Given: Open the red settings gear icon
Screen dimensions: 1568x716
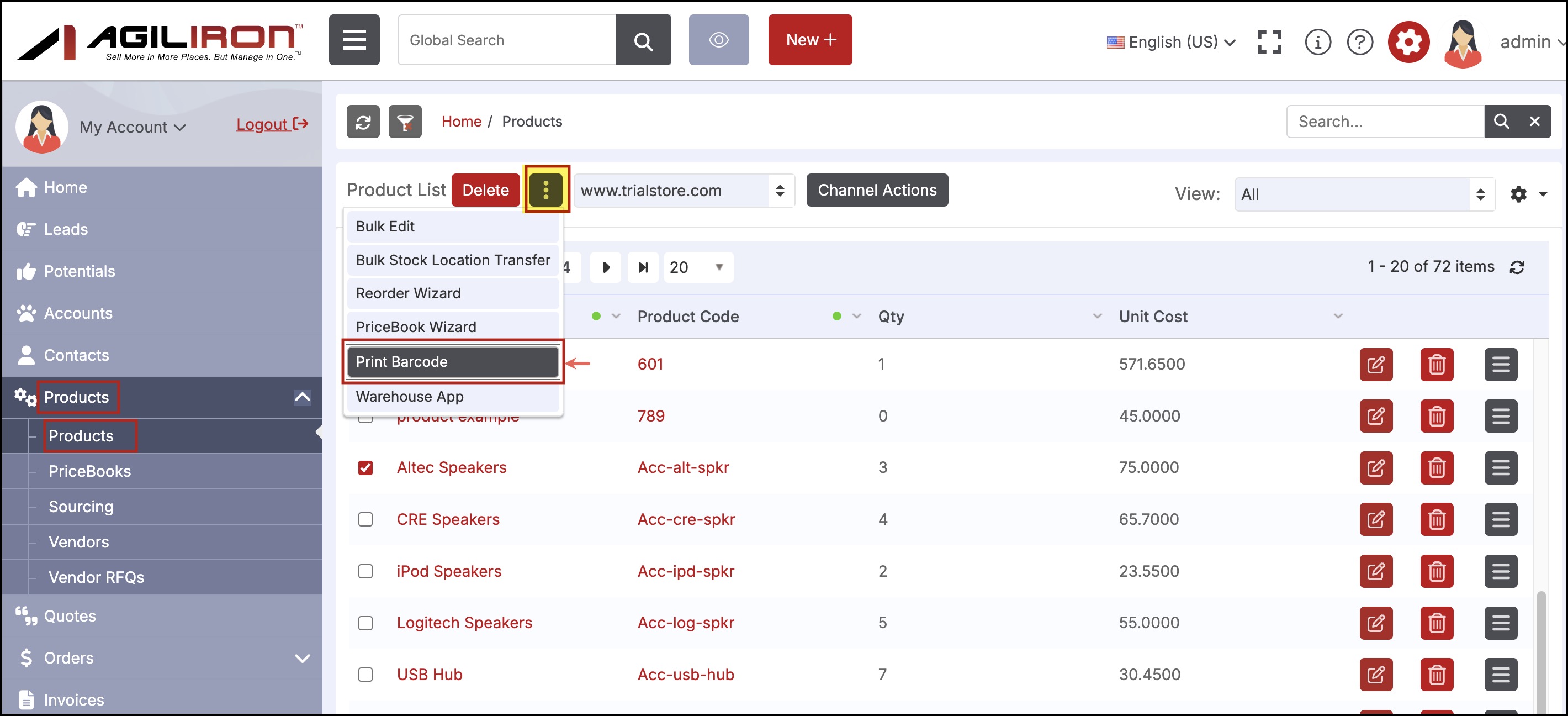Looking at the screenshot, I should [x=1407, y=41].
